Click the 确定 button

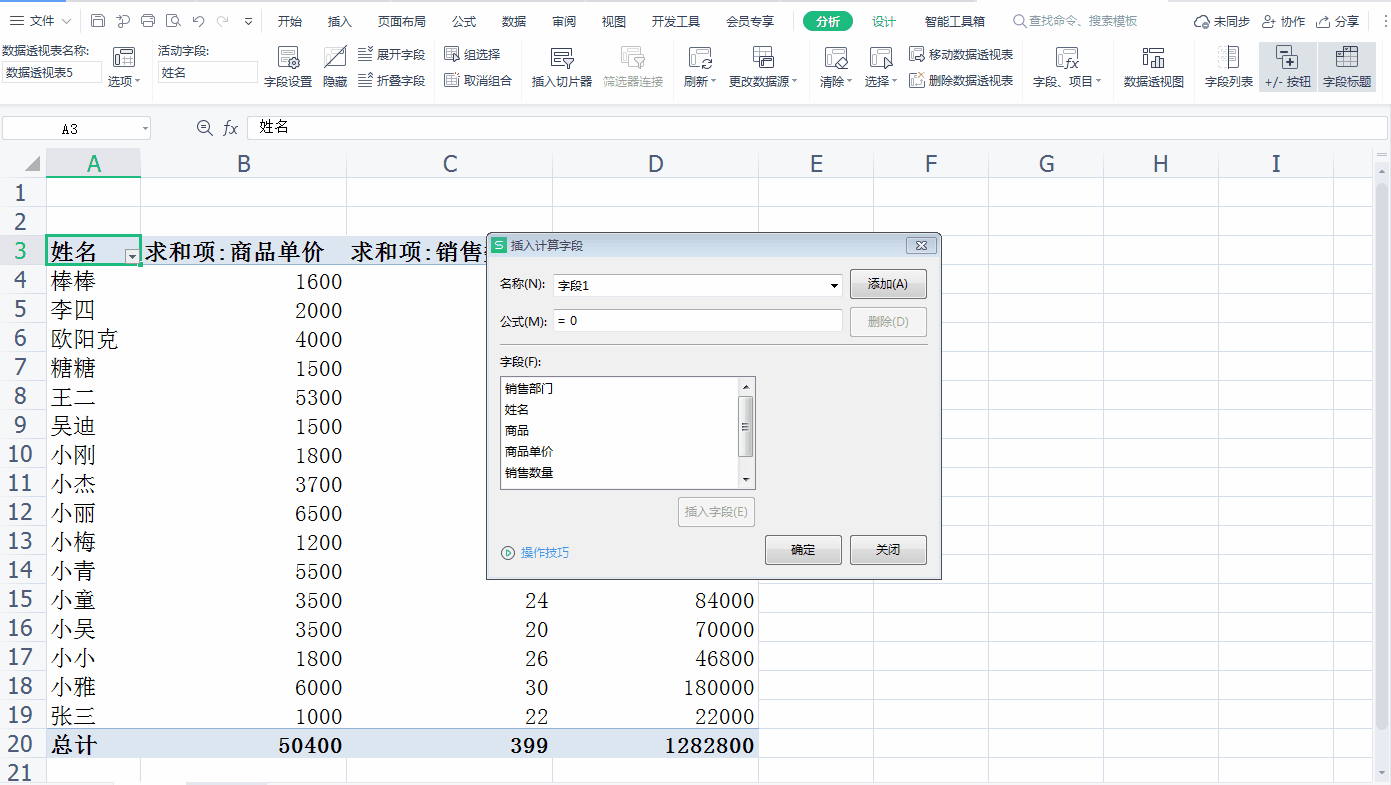pos(803,550)
